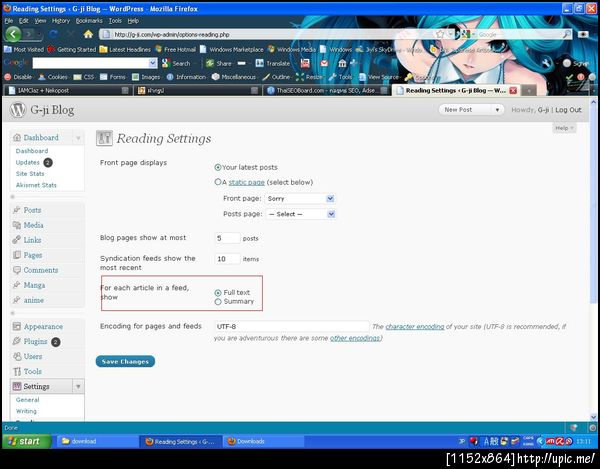Viewport: 600px width, 469px height.
Task: Click the Links menu icon in sidebar
Action: point(16,240)
